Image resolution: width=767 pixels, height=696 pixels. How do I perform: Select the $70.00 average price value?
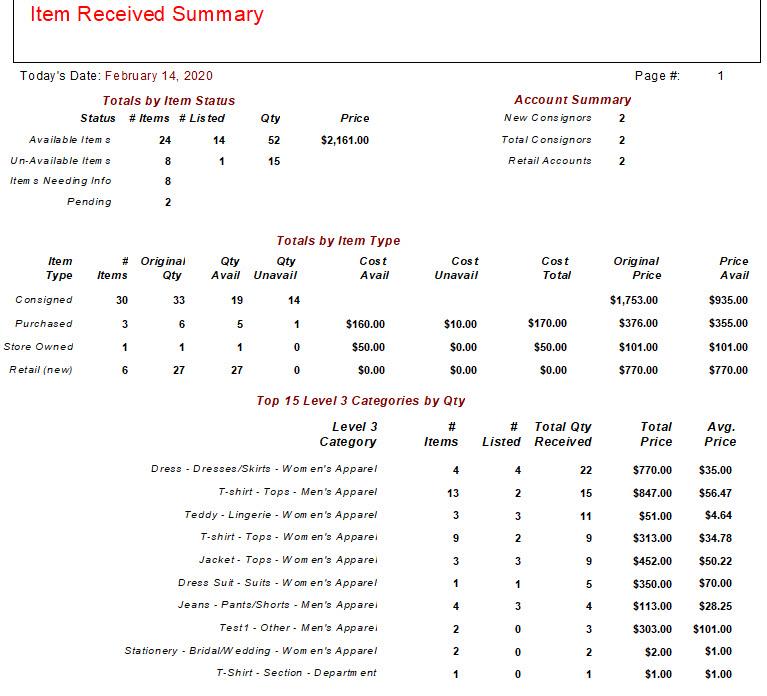(x=715, y=584)
